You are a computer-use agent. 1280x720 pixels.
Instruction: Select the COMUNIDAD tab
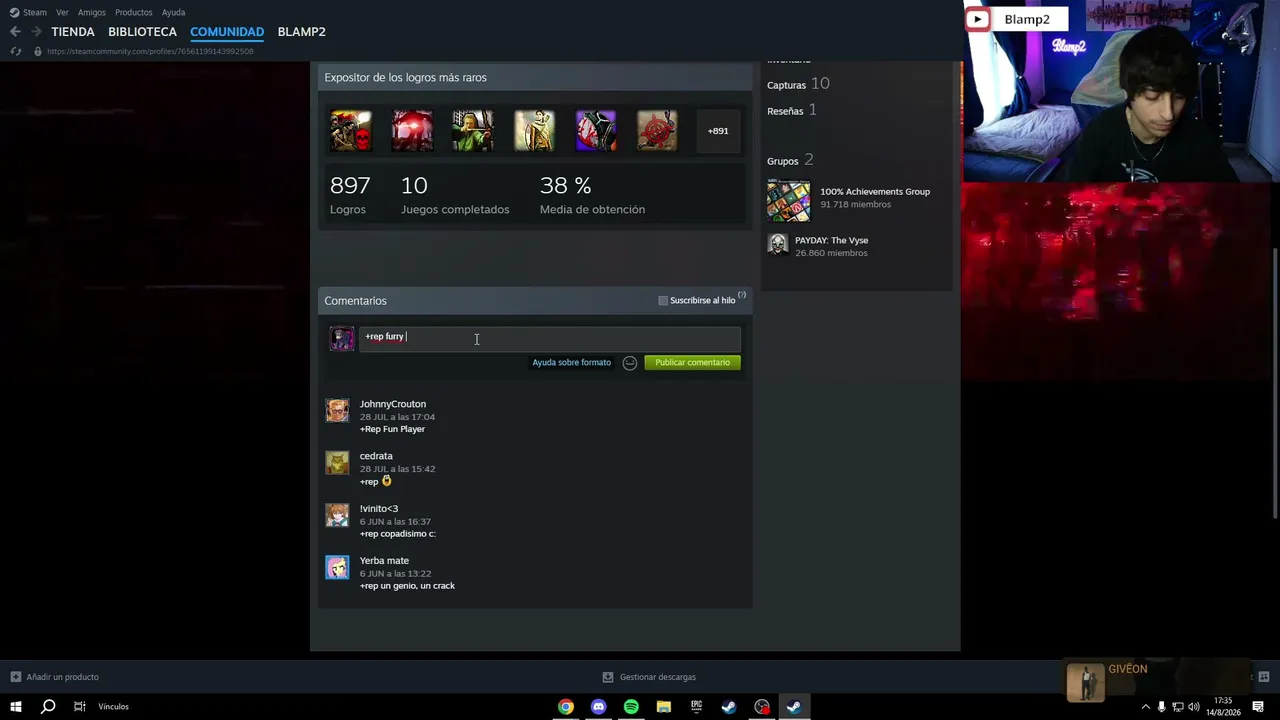227,32
